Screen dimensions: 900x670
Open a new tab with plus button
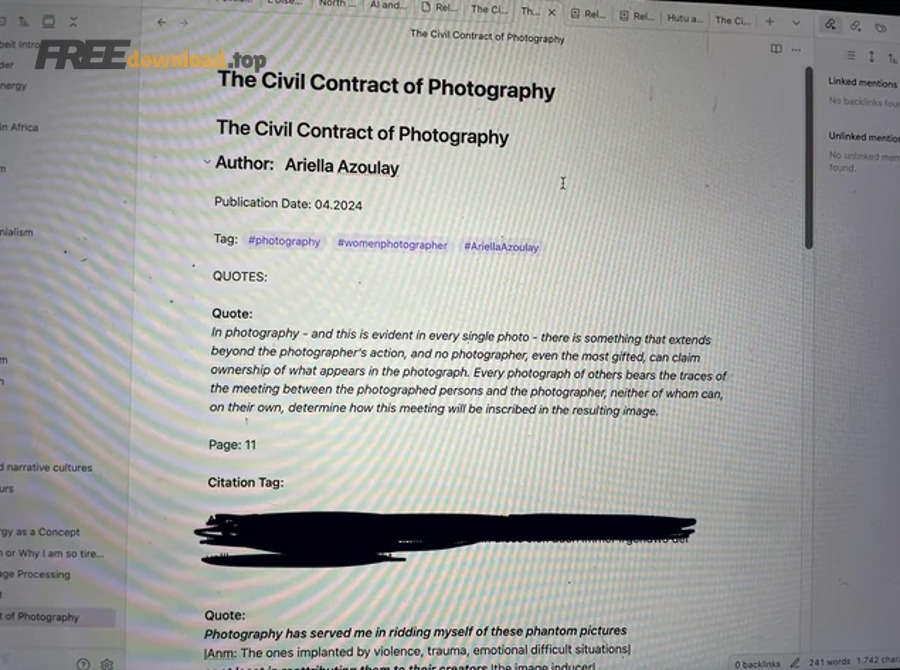(x=769, y=21)
